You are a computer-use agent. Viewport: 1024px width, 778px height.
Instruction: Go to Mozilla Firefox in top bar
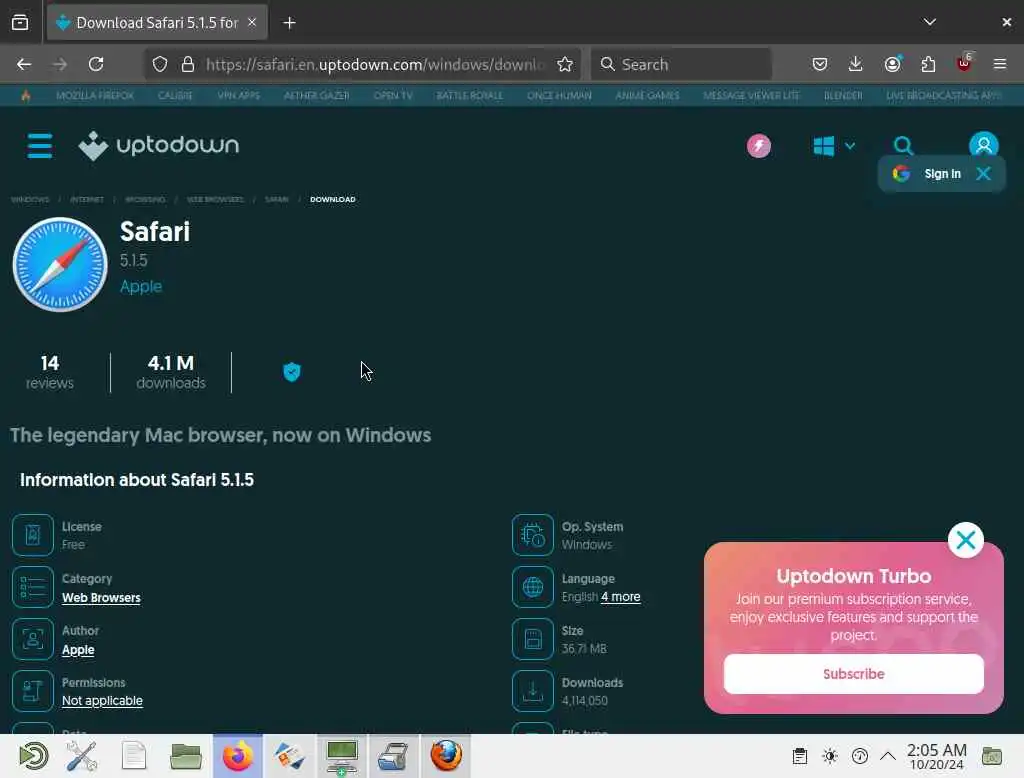(95, 95)
